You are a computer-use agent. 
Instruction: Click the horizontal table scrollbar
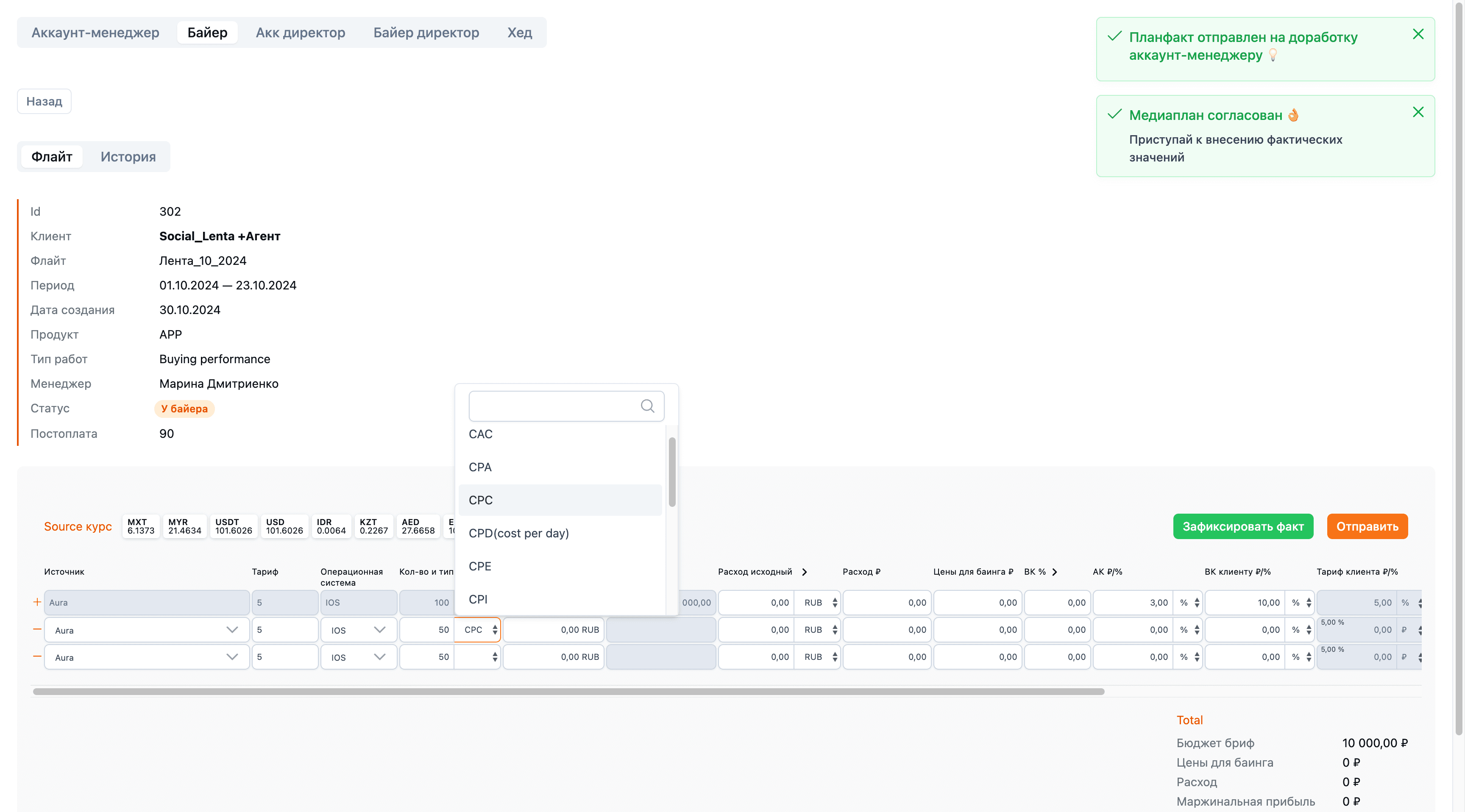pyautogui.click(x=568, y=692)
